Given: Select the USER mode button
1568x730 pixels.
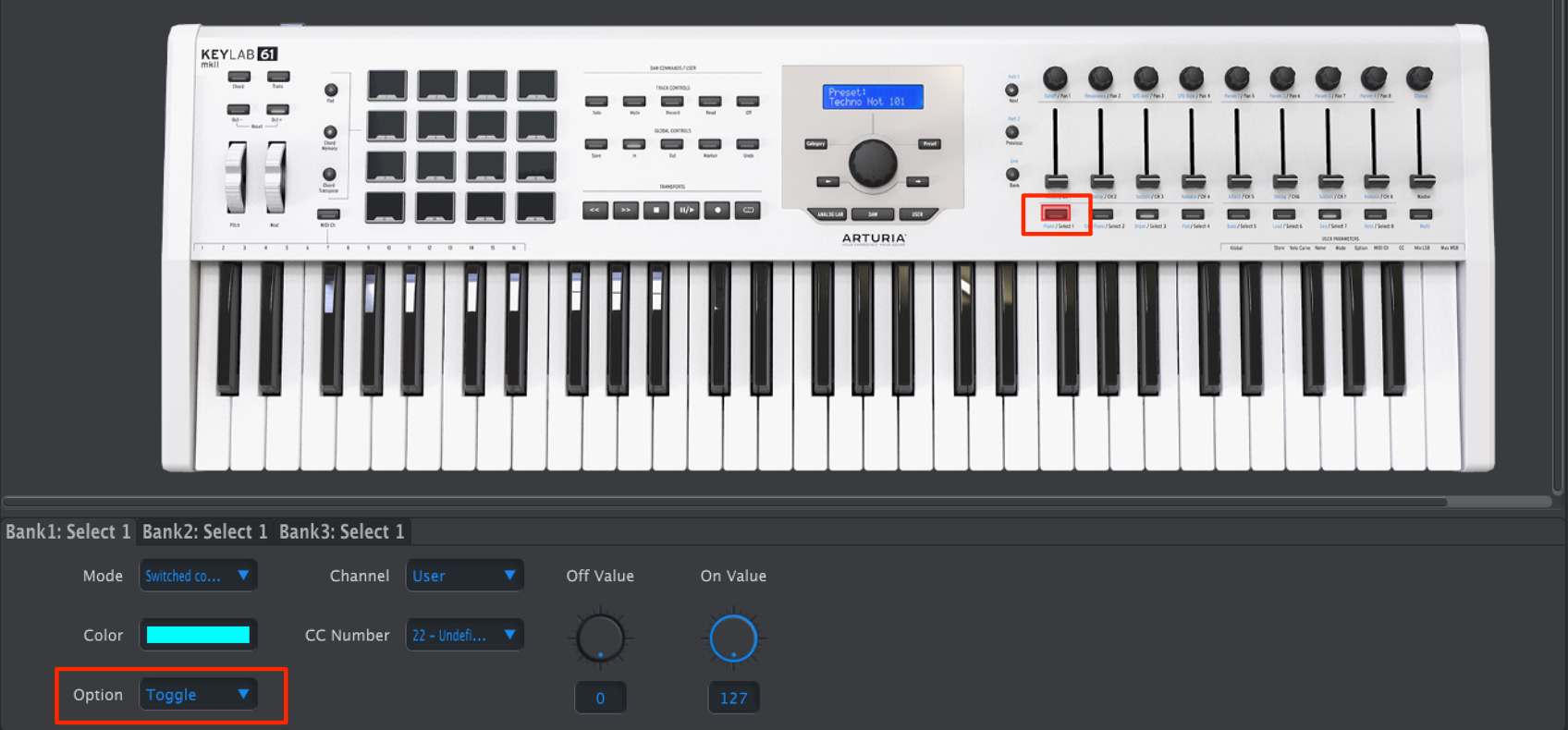Looking at the screenshot, I should point(917,214).
